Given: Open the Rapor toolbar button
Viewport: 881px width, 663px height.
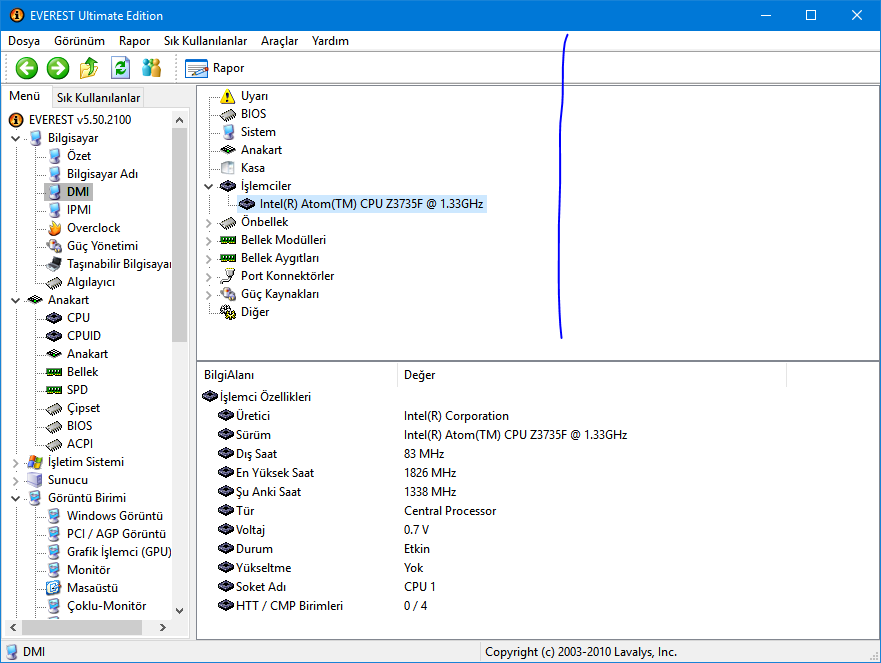Looking at the screenshot, I should [x=215, y=68].
